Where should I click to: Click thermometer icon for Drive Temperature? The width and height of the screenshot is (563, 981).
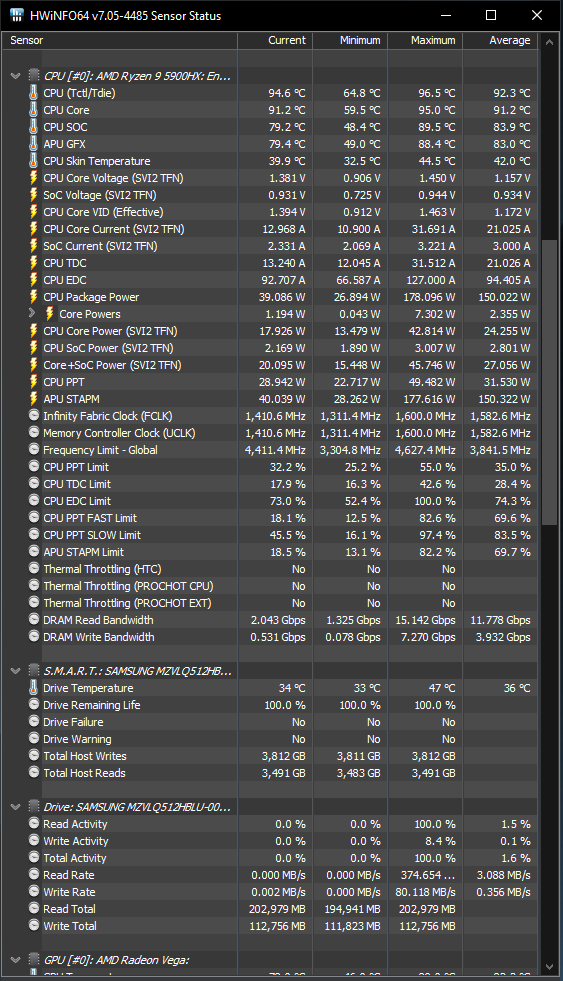point(34,688)
